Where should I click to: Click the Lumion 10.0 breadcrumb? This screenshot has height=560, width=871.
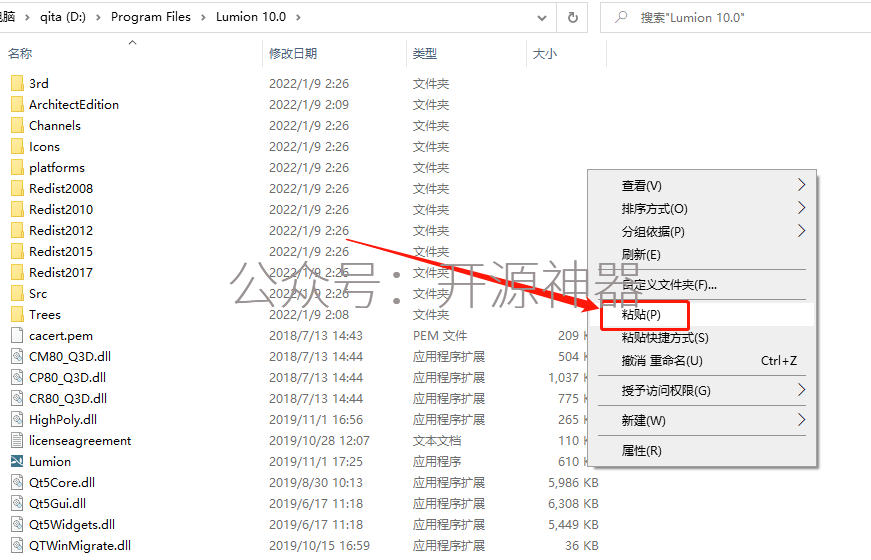(x=251, y=17)
